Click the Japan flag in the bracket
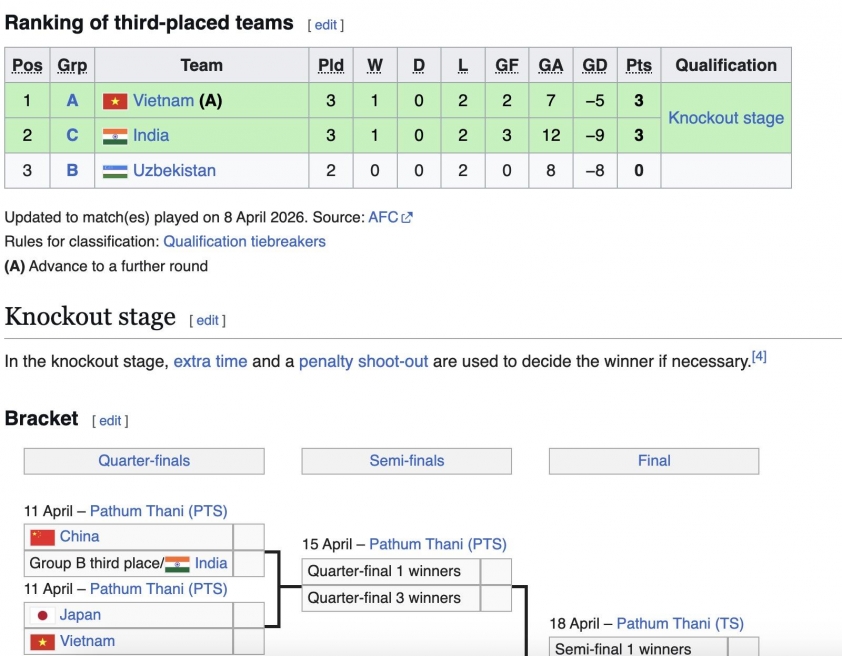The image size is (842, 656). coord(42,615)
